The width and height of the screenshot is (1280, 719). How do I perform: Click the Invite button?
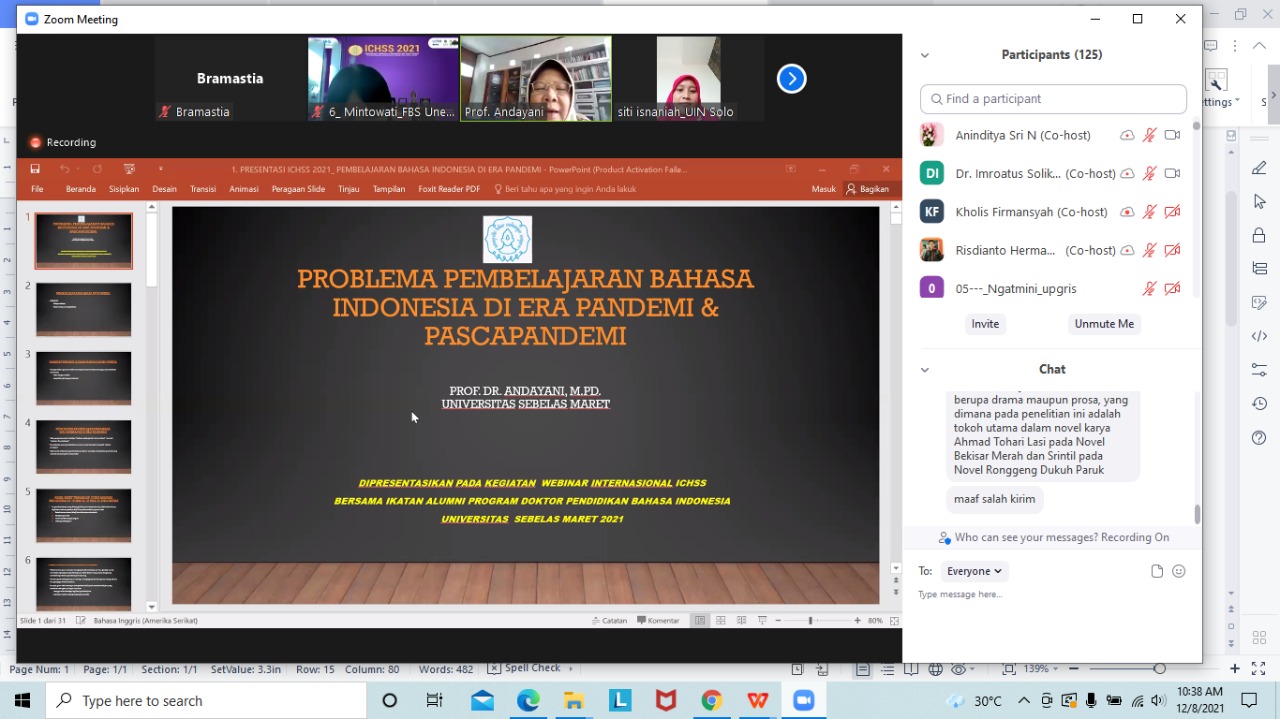[985, 324]
